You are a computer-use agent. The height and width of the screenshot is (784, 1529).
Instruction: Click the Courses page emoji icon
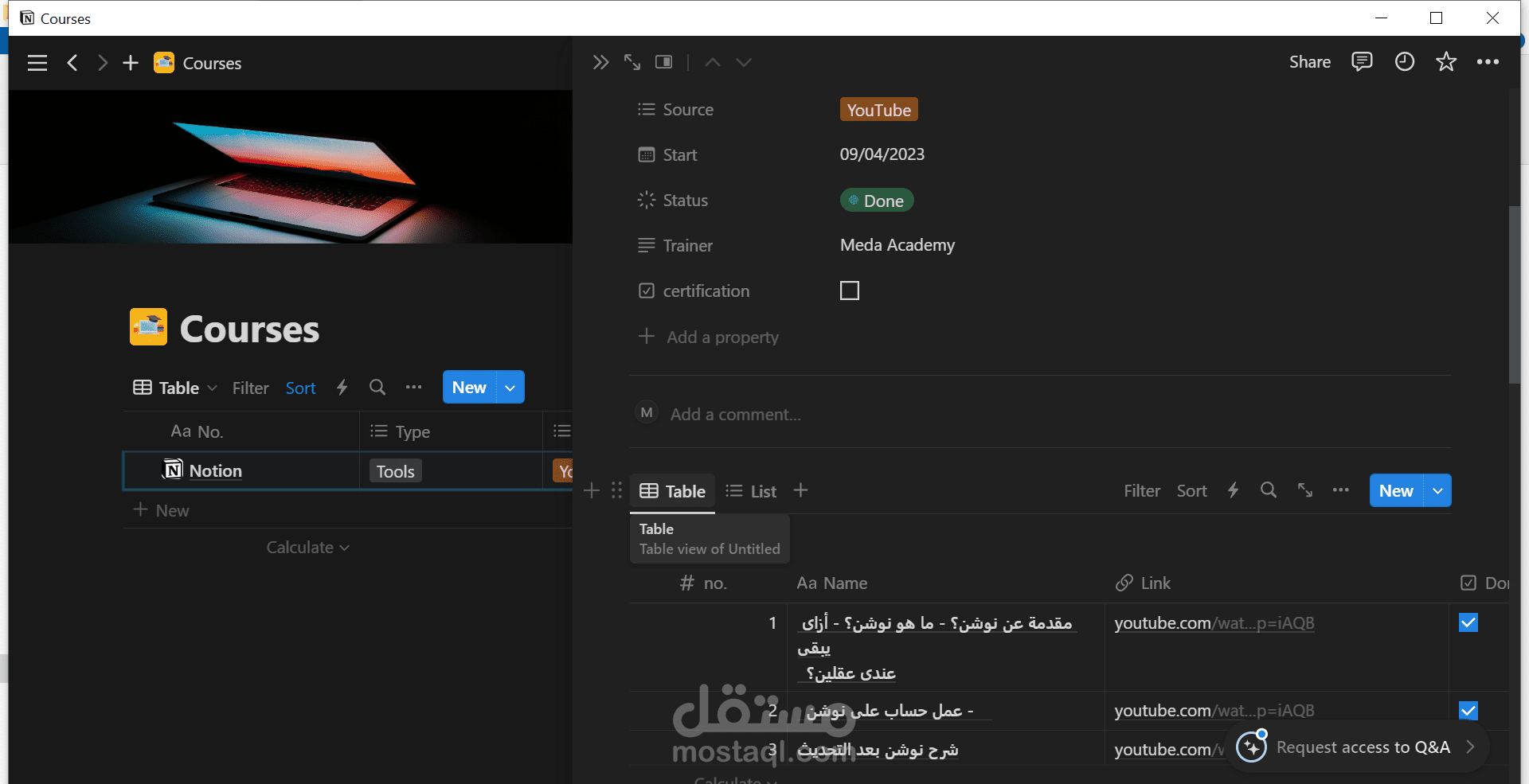pyautogui.click(x=149, y=327)
